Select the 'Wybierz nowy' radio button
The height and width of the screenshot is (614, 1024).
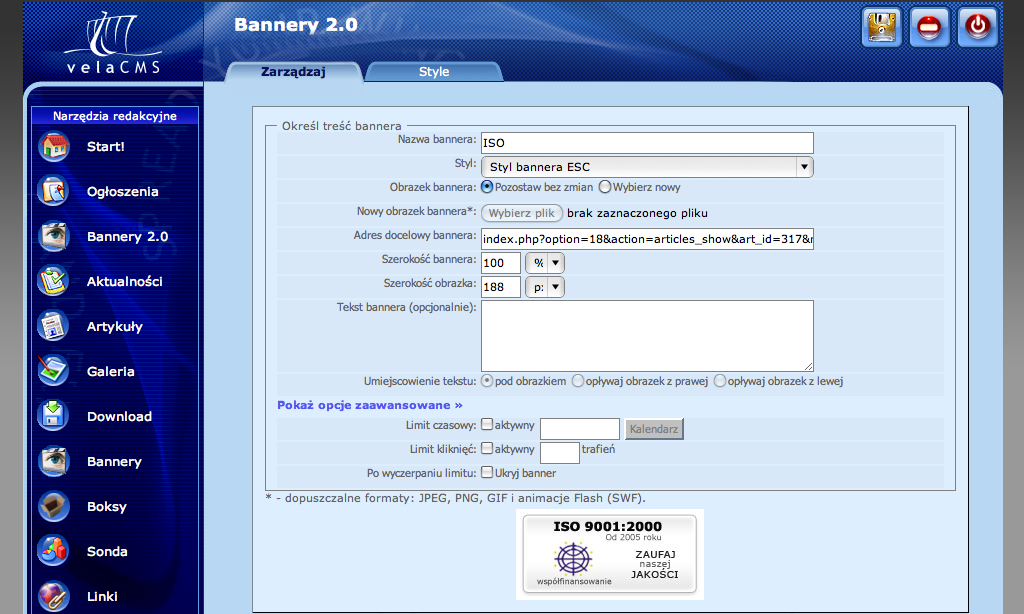coord(605,187)
